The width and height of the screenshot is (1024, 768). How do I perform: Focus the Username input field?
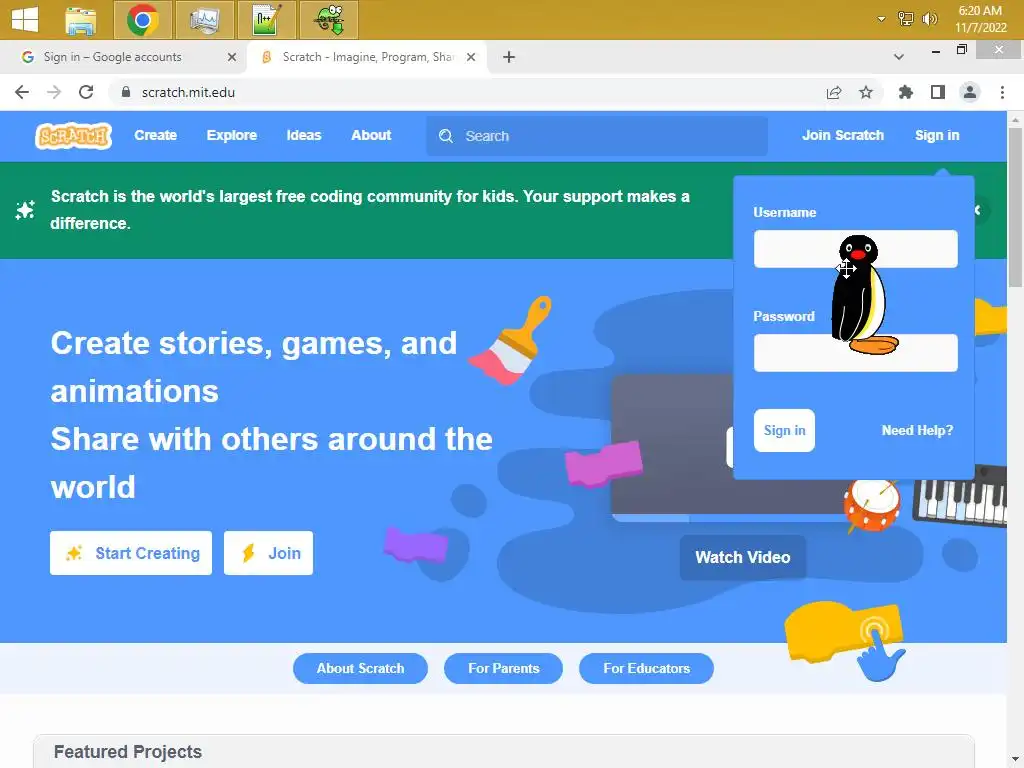(856, 248)
